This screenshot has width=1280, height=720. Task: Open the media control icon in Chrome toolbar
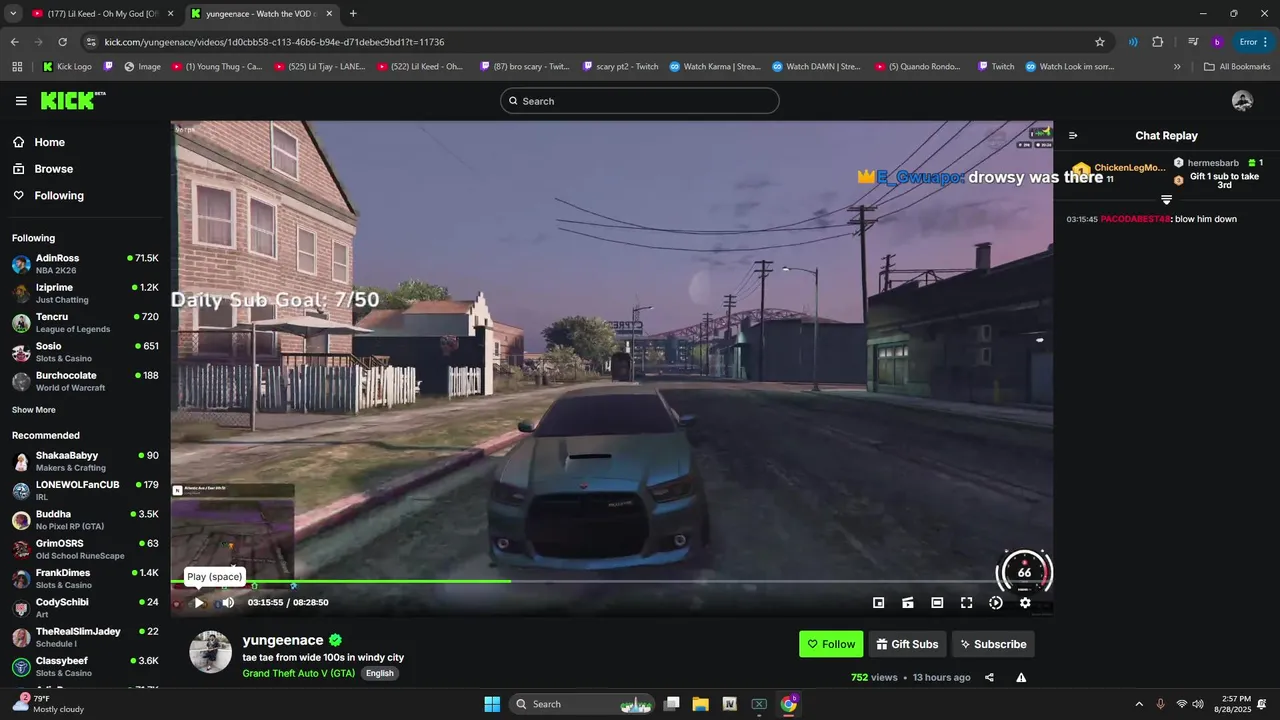(1193, 42)
